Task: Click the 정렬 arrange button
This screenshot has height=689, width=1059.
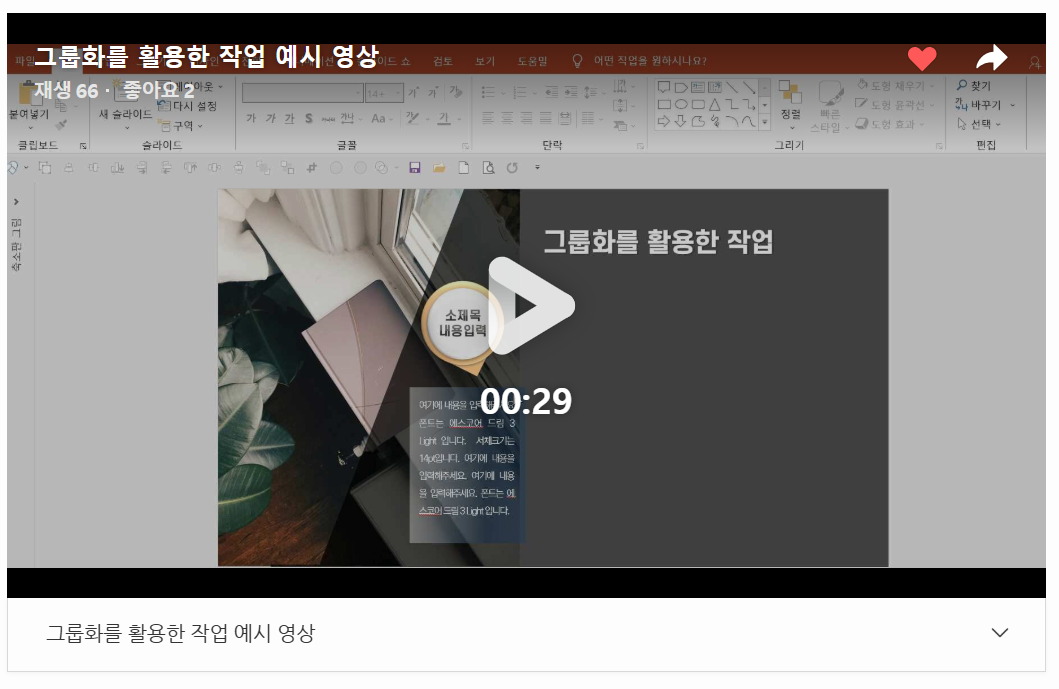Action: tap(790, 105)
